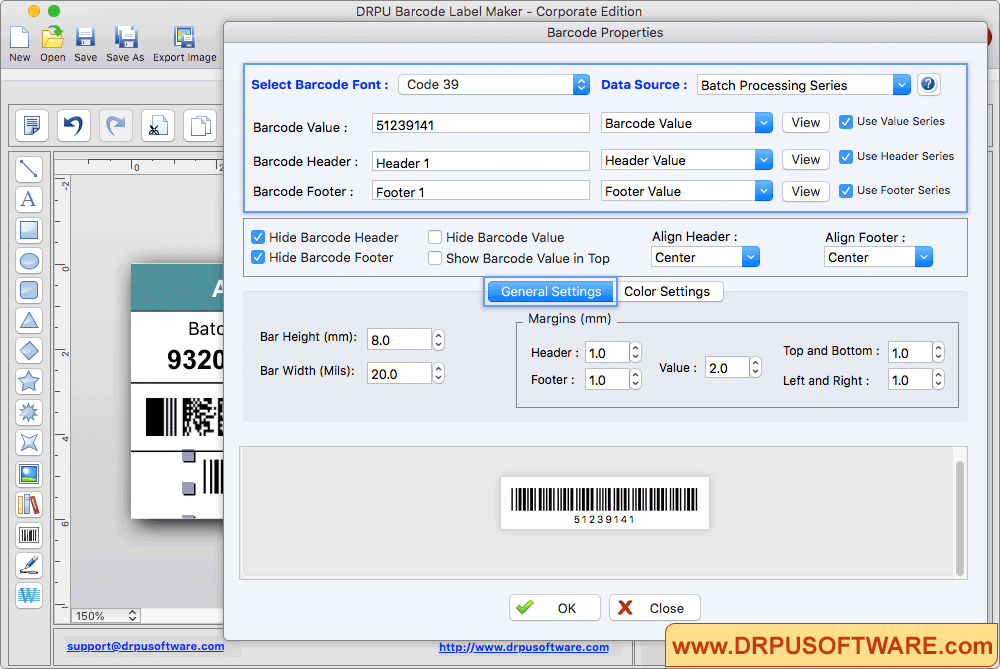
Task: Select the Signature pen tool
Action: [x=29, y=565]
